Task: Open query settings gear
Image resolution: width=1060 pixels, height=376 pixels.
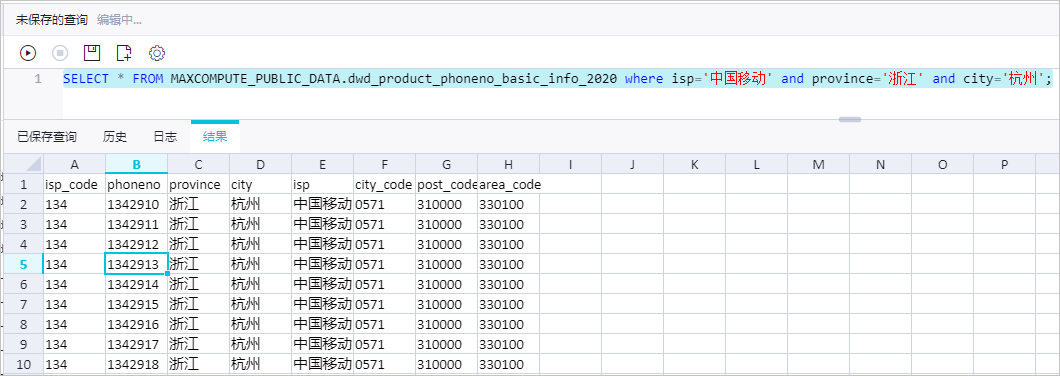Action: pos(157,53)
